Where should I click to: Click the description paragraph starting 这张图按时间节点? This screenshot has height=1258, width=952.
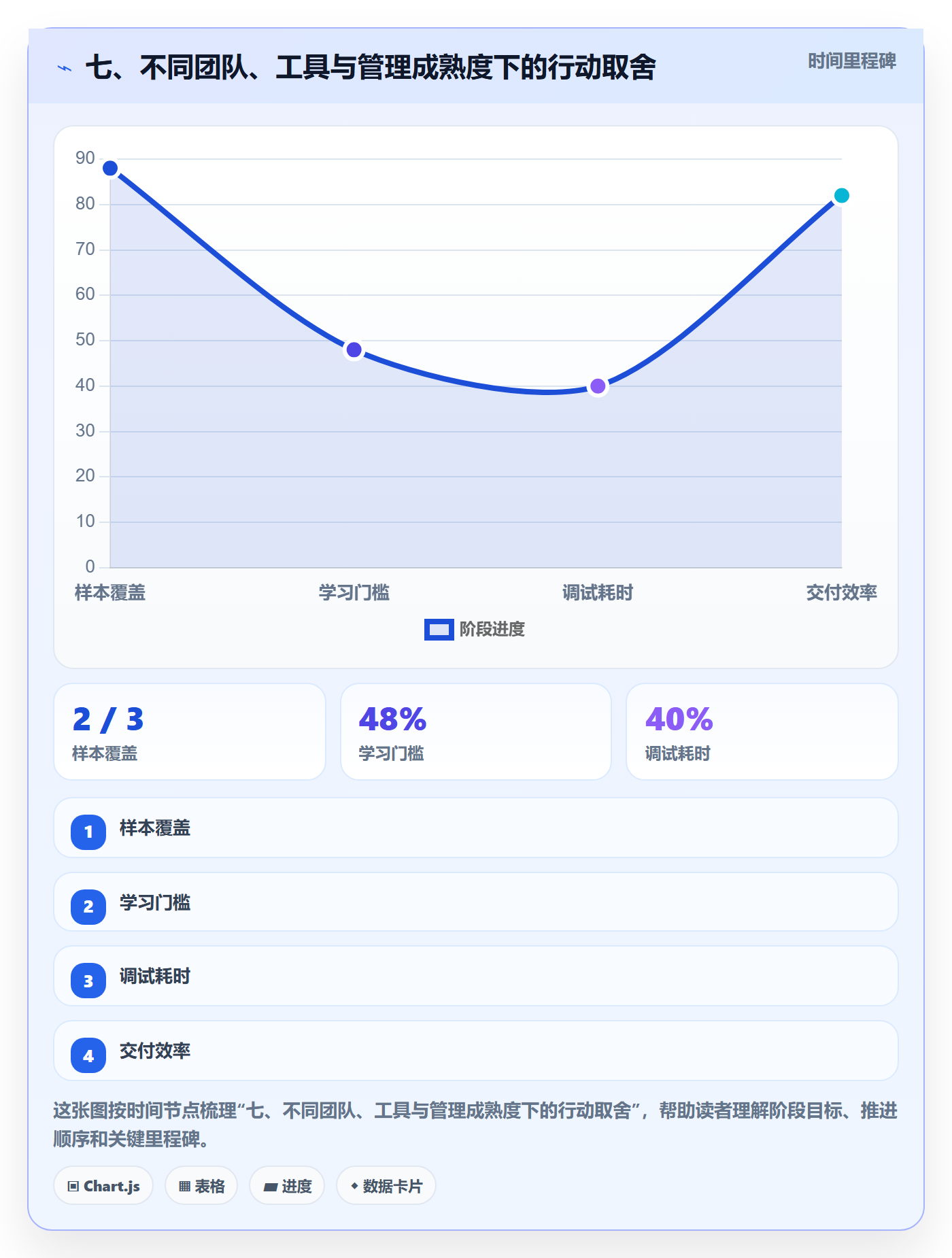tap(475, 1125)
